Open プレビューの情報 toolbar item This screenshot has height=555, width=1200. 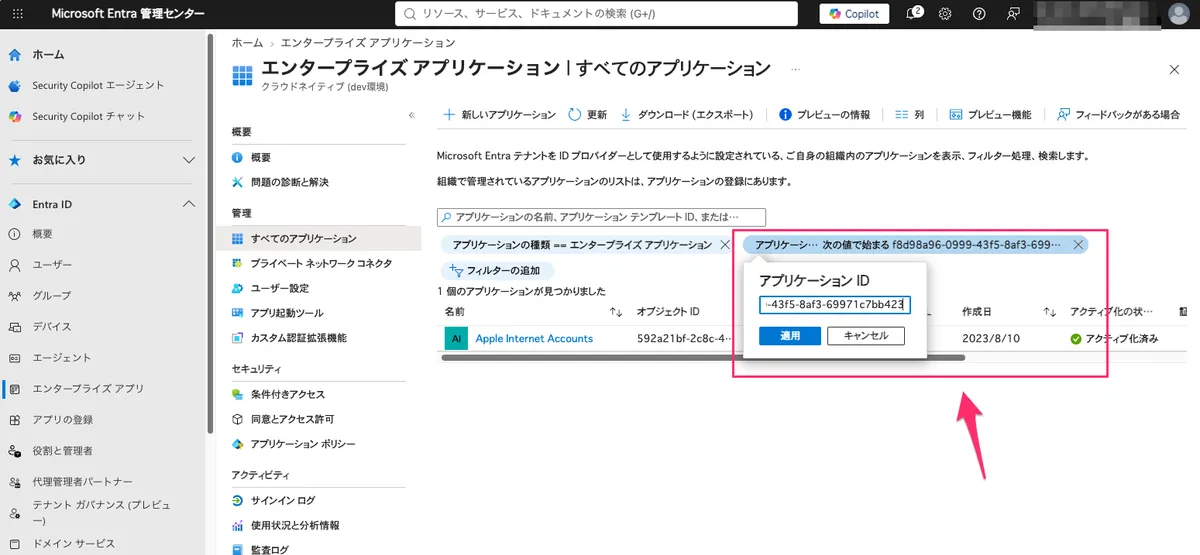pyautogui.click(x=825, y=115)
